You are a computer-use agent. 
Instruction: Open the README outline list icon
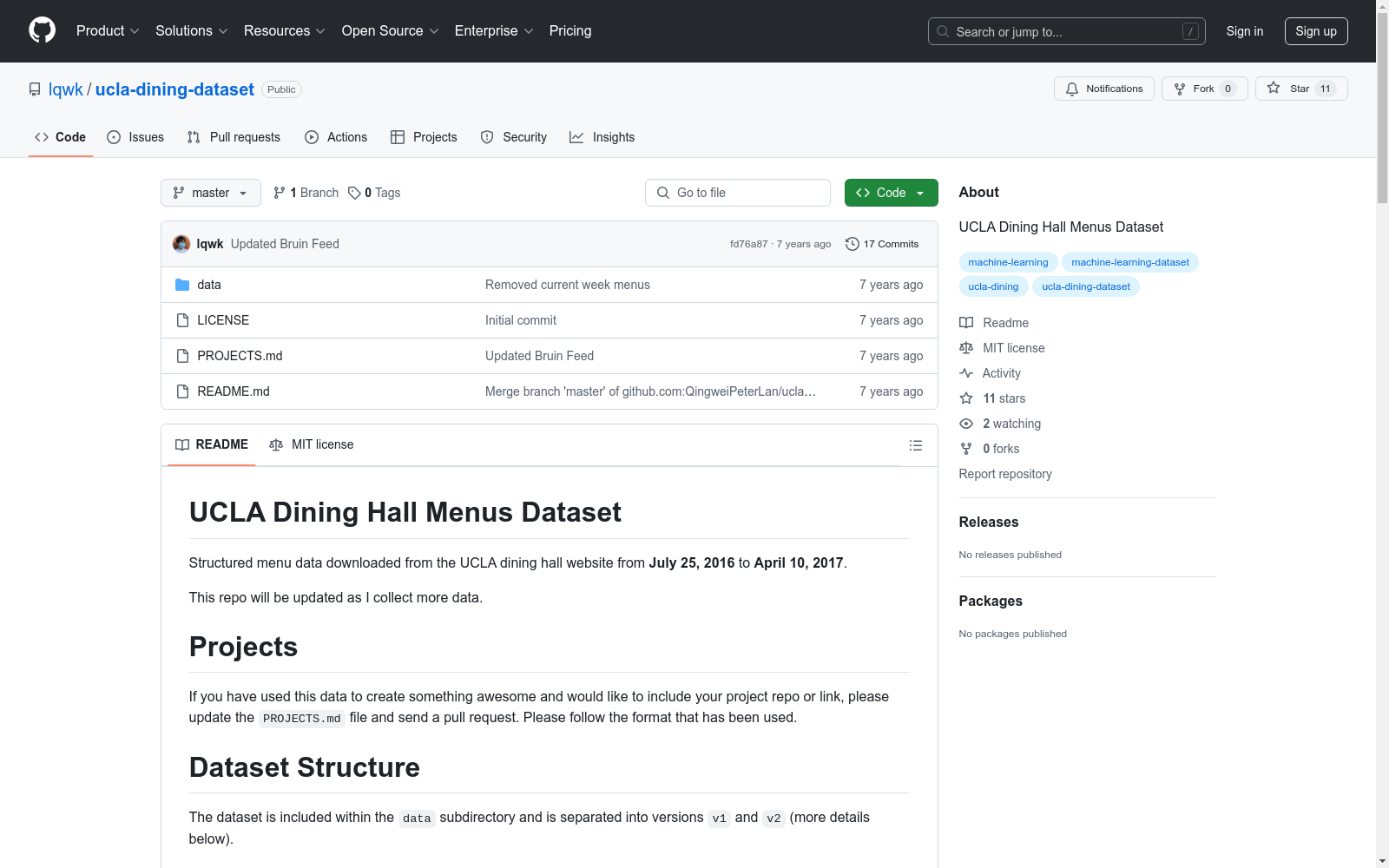915,445
